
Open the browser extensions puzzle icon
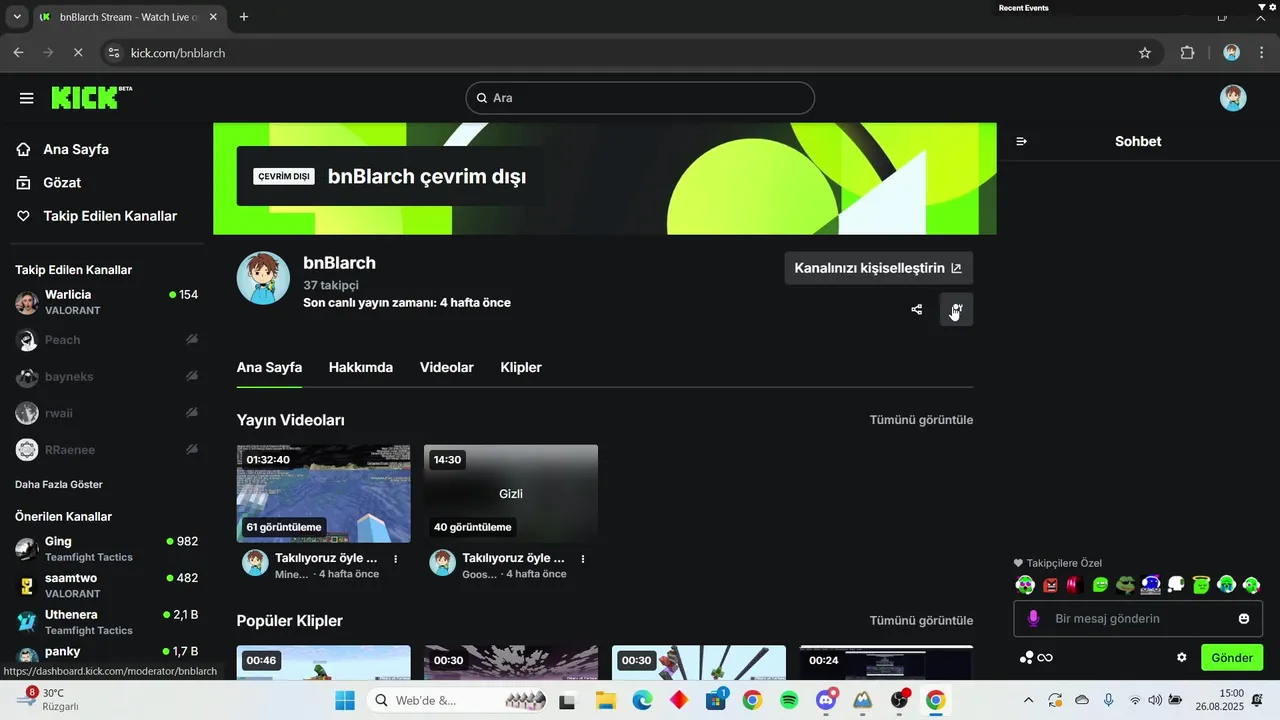pos(1188,53)
